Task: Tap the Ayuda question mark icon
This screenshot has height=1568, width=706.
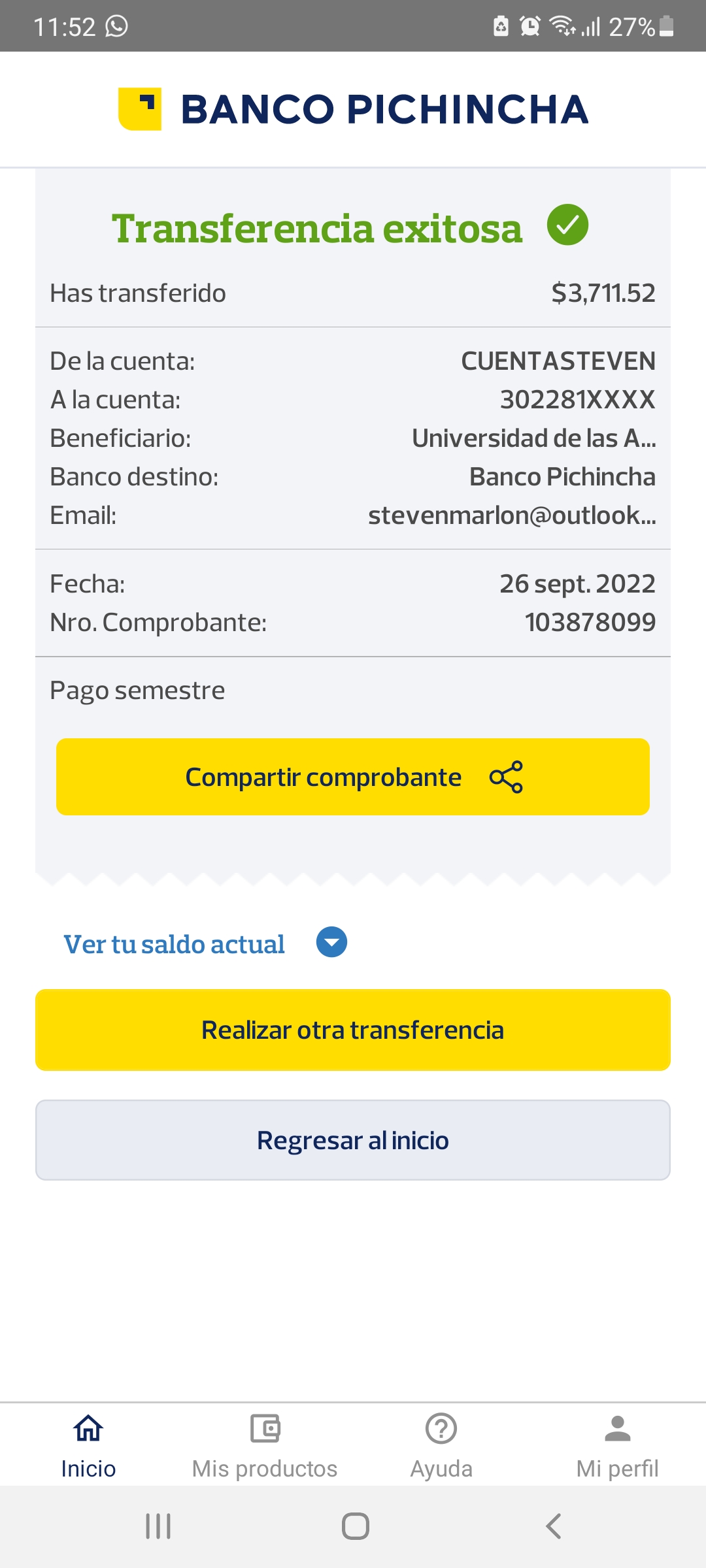Action: [x=441, y=1428]
